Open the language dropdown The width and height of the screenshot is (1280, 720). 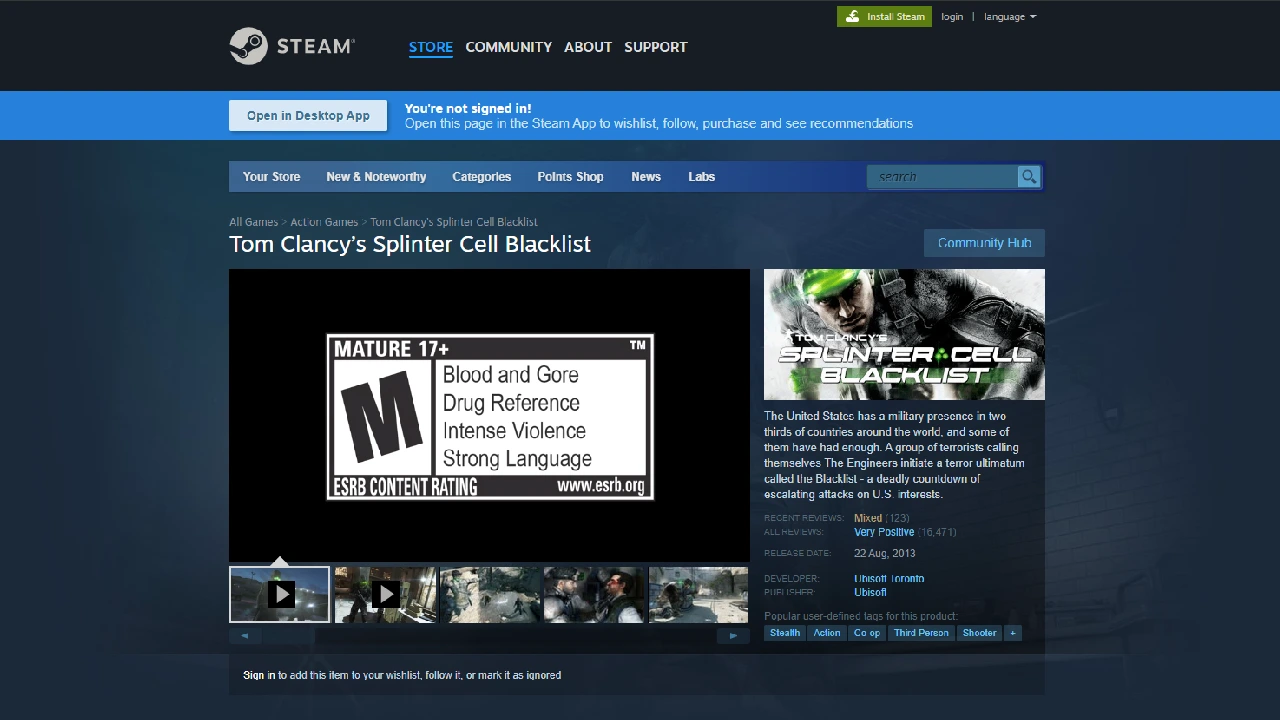point(1009,16)
